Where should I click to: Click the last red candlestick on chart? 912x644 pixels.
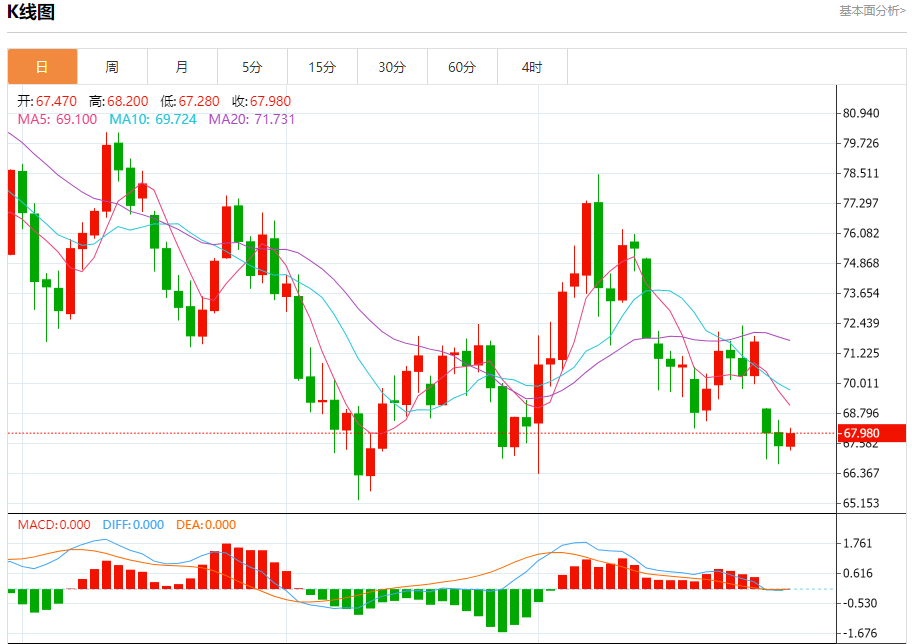[790, 440]
